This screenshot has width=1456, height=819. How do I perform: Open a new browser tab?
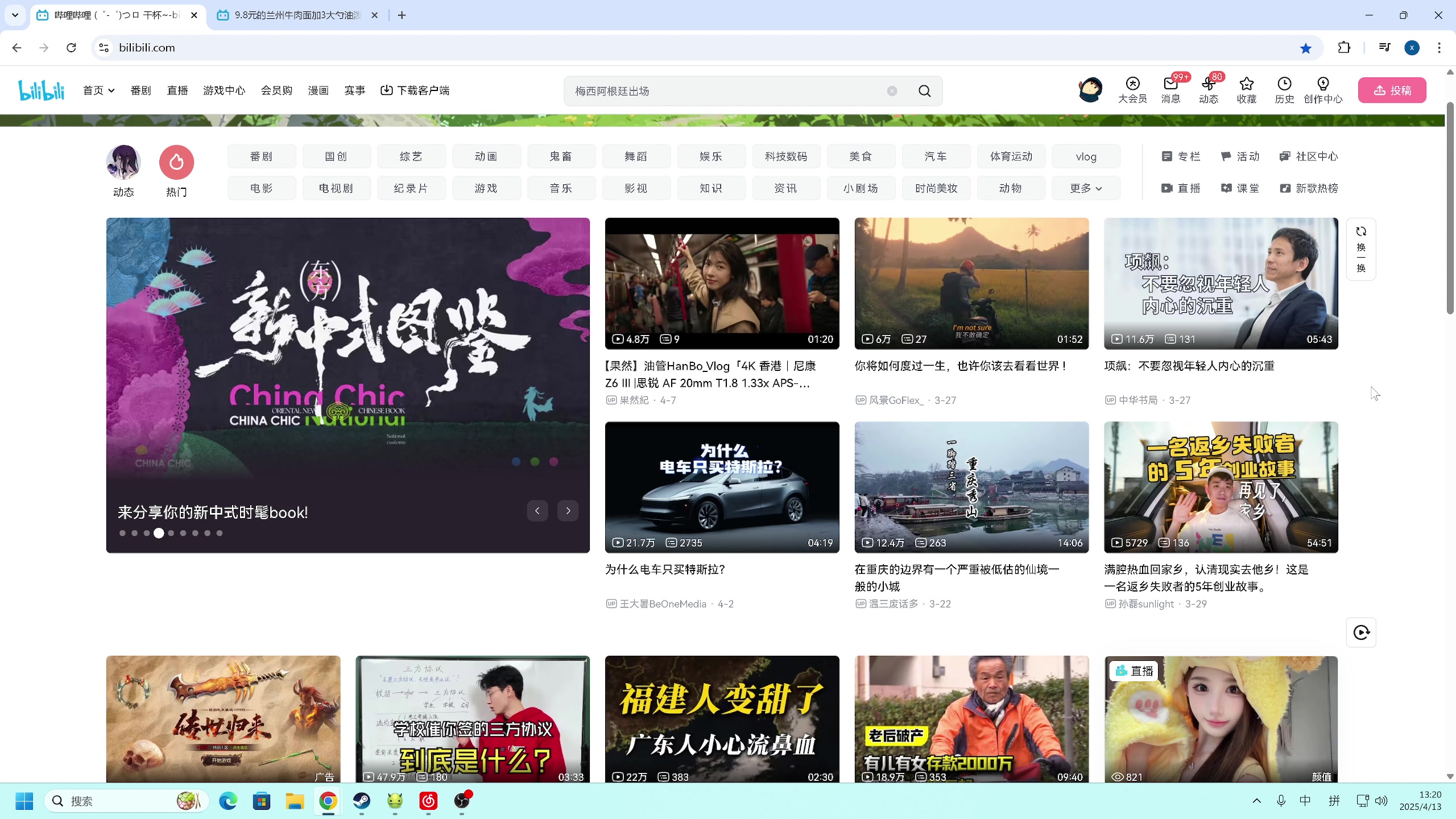(x=402, y=15)
